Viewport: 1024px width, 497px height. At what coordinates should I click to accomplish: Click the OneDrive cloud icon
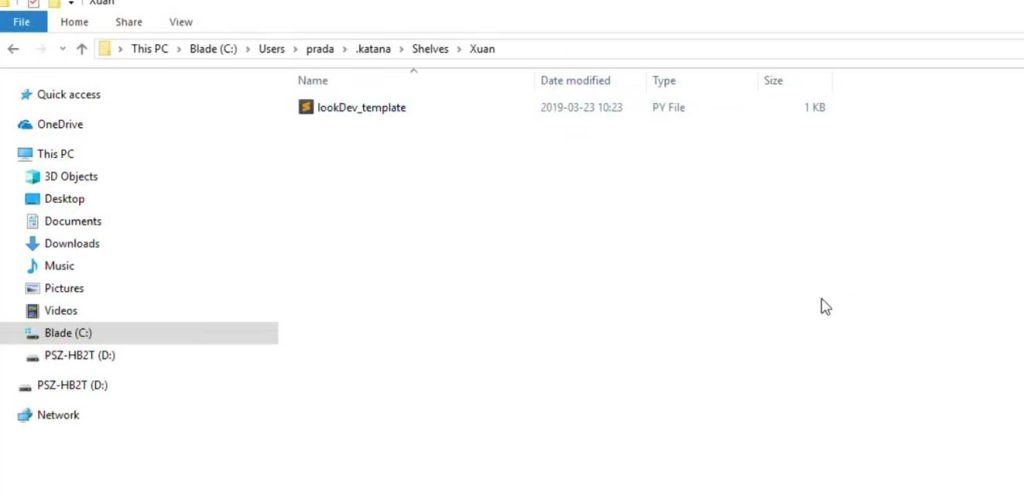[26, 125]
